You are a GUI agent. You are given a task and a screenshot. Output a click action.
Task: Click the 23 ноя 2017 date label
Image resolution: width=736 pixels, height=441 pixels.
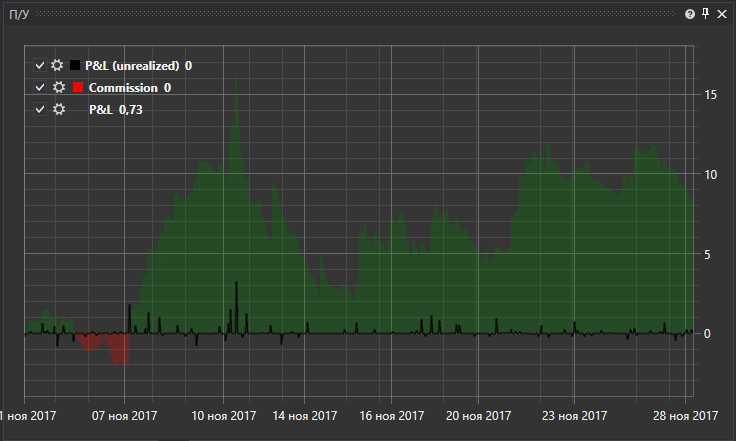tap(575, 416)
